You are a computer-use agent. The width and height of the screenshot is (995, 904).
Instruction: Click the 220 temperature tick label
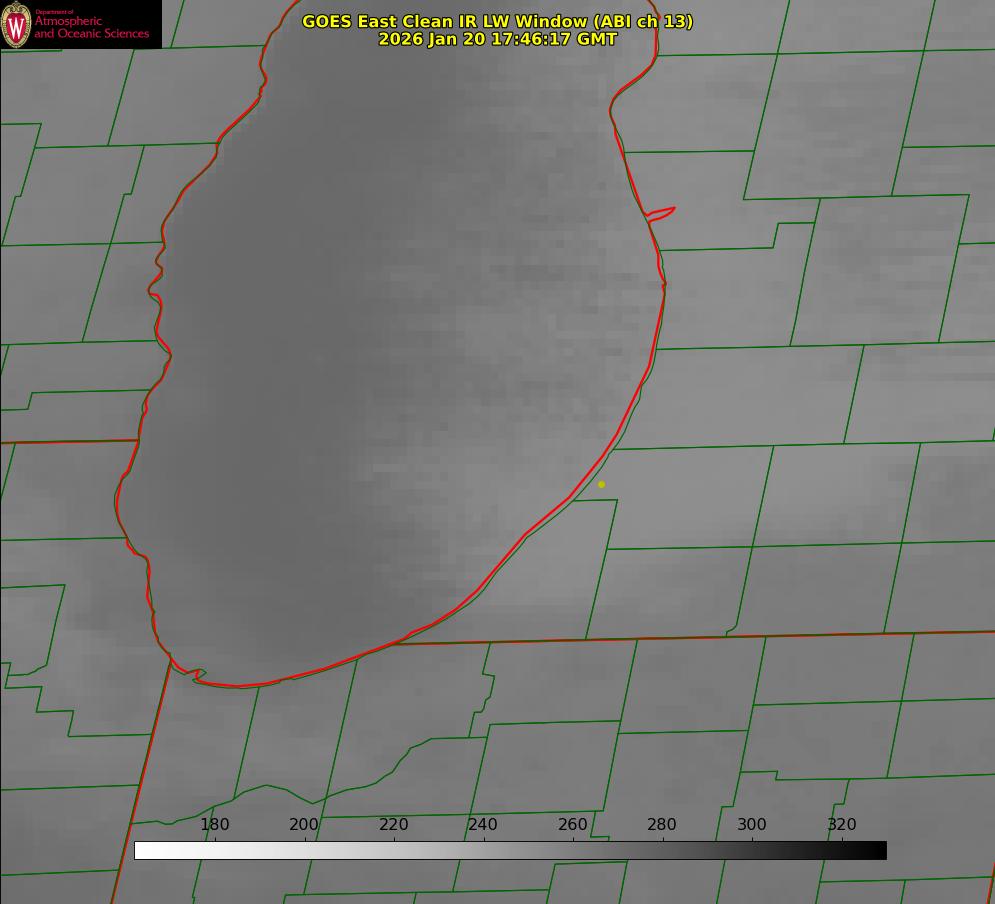point(394,824)
